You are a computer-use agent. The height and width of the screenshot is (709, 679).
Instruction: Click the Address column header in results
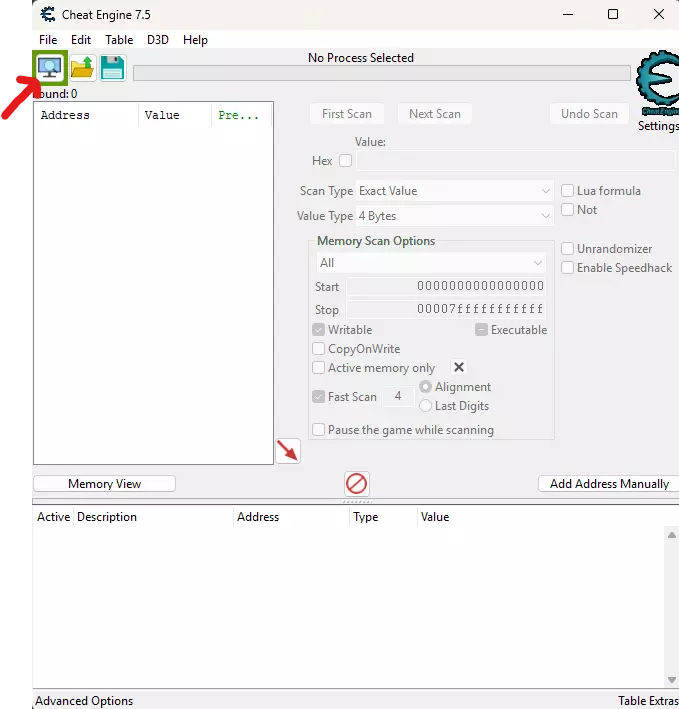(x=86, y=115)
